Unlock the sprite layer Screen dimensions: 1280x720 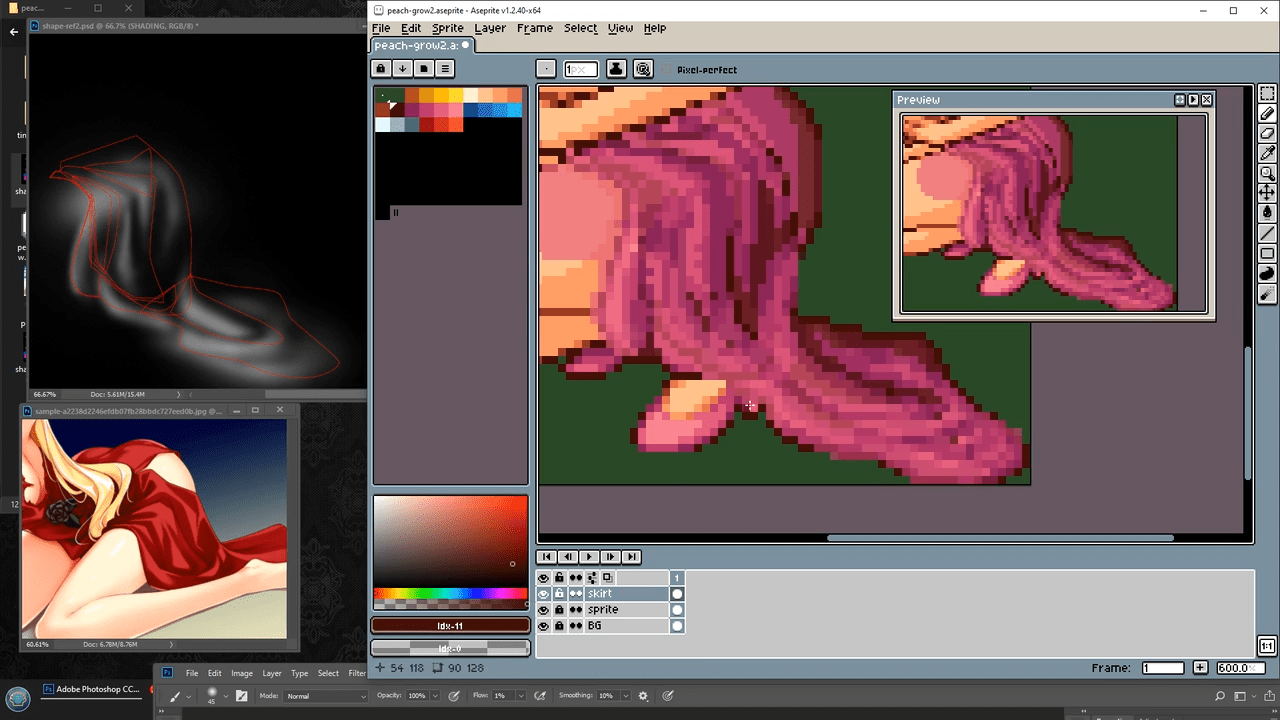tap(559, 610)
